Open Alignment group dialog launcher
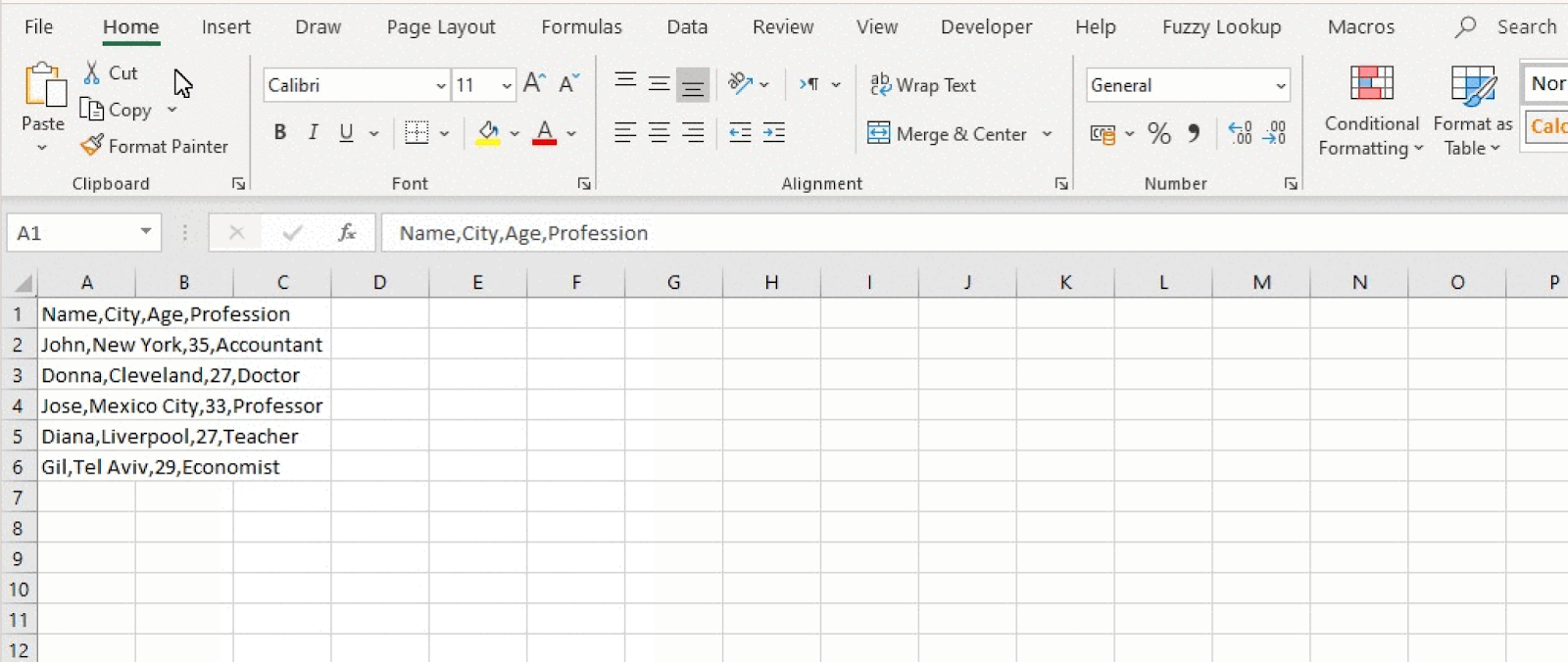This screenshot has width=1568, height=662. click(x=1061, y=183)
